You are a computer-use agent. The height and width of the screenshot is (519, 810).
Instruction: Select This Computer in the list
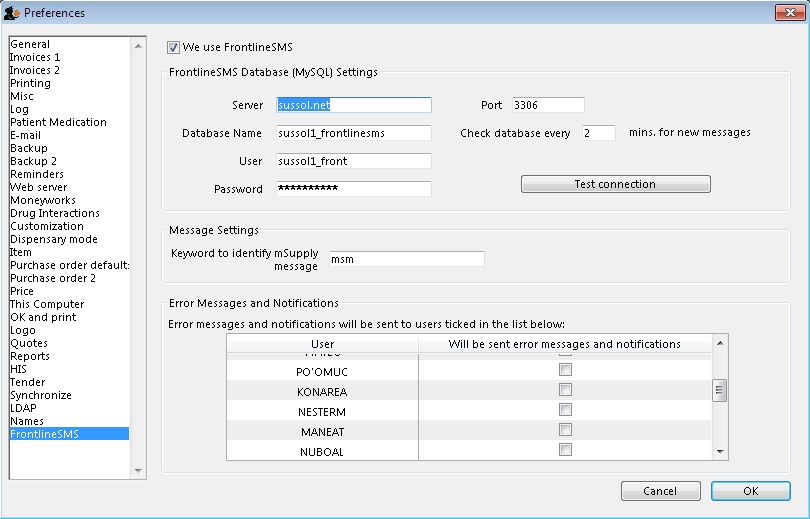click(69, 304)
